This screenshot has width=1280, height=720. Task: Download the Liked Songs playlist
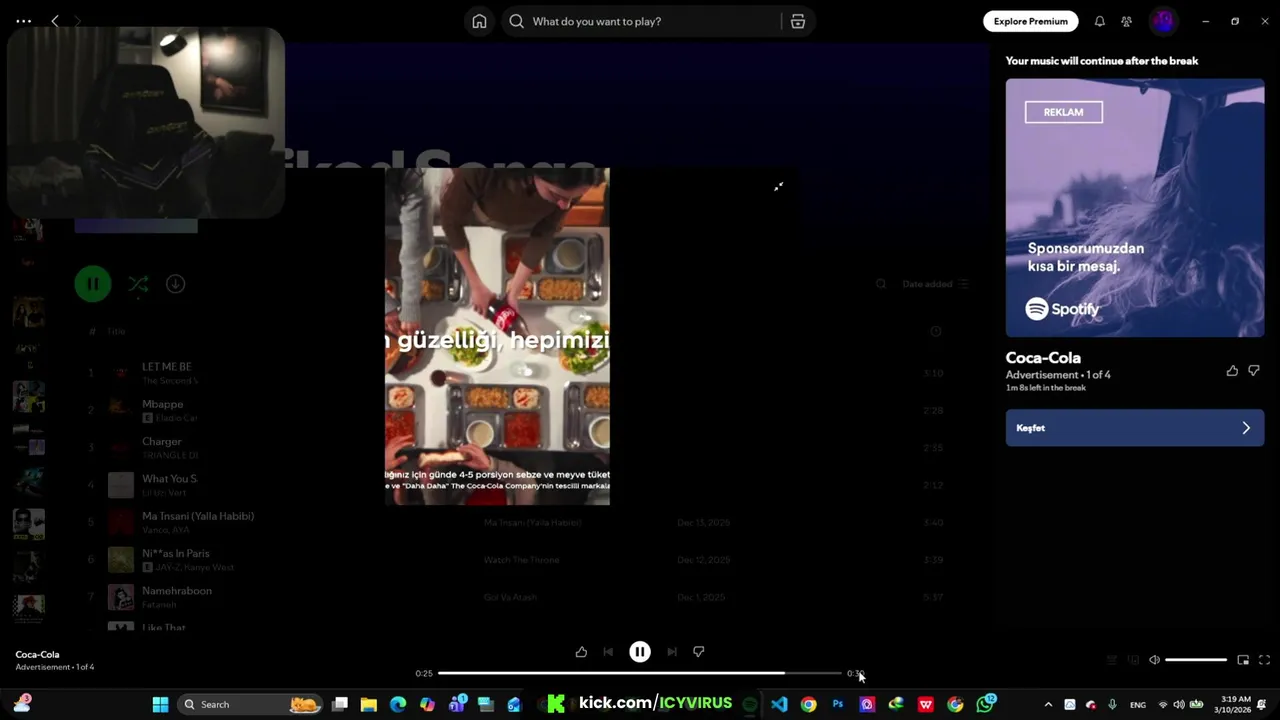pyautogui.click(x=175, y=284)
